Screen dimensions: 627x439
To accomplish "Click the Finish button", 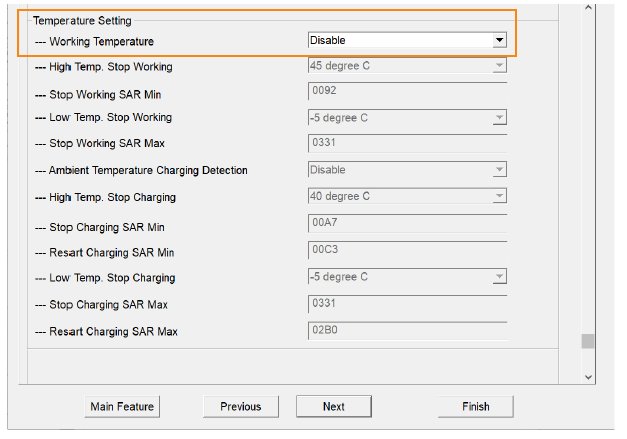I will coord(475,406).
